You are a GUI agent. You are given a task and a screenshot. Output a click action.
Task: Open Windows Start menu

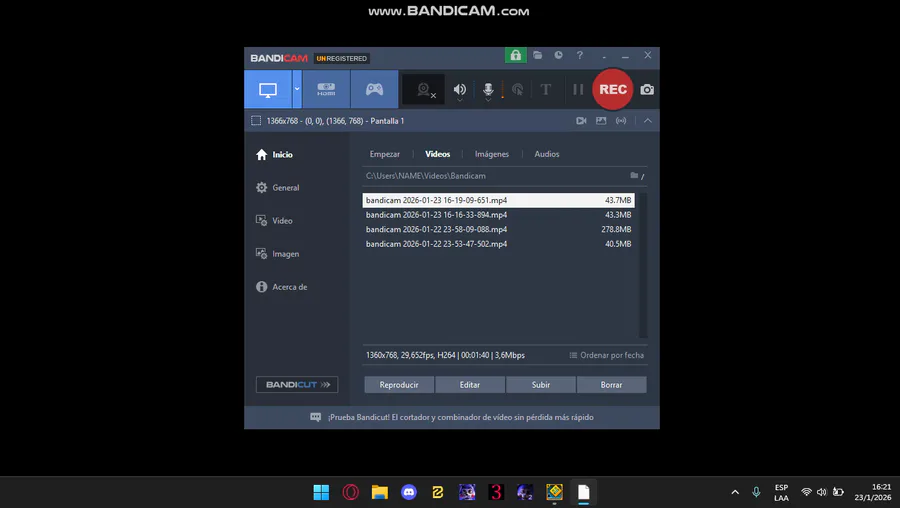[x=321, y=492]
